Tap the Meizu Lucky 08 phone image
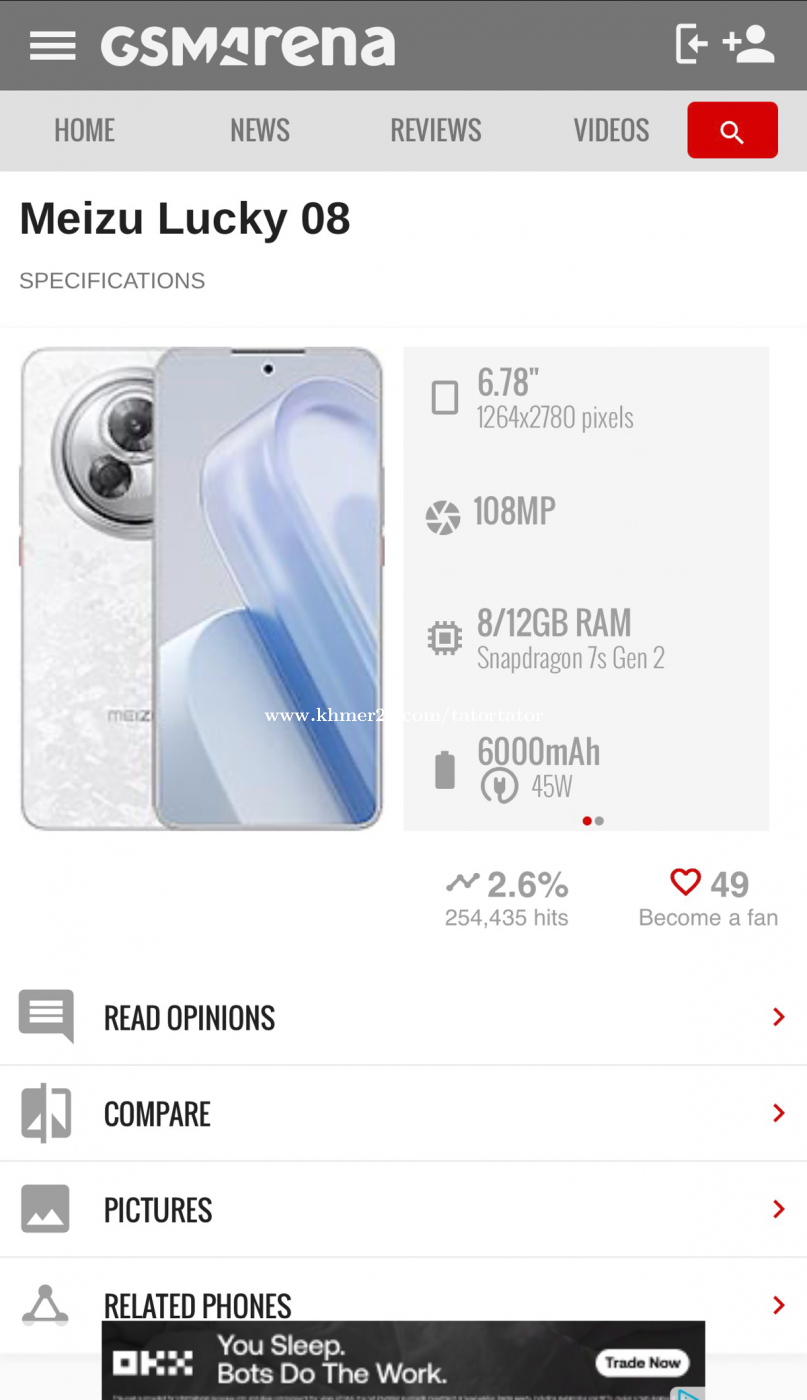This screenshot has width=807, height=1400. tap(202, 588)
